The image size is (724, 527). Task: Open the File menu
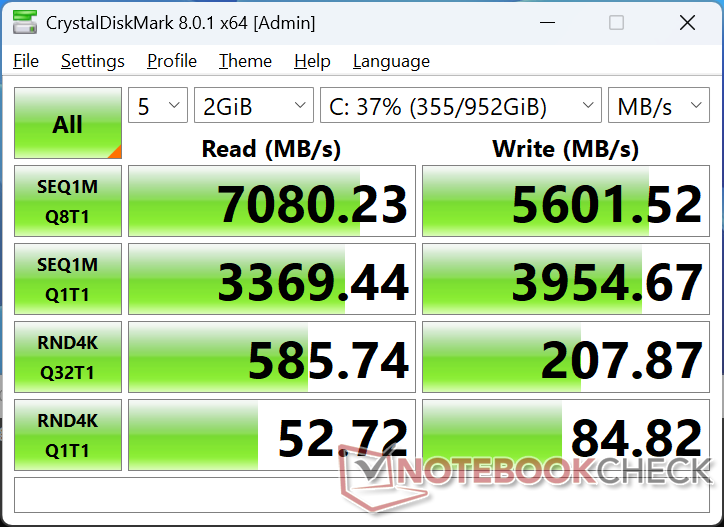pyautogui.click(x=26, y=61)
